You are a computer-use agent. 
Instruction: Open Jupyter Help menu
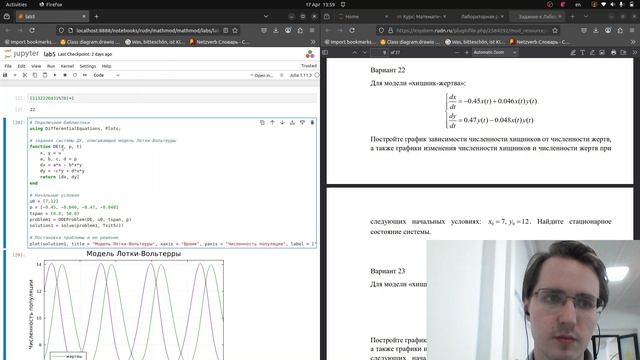106,66
